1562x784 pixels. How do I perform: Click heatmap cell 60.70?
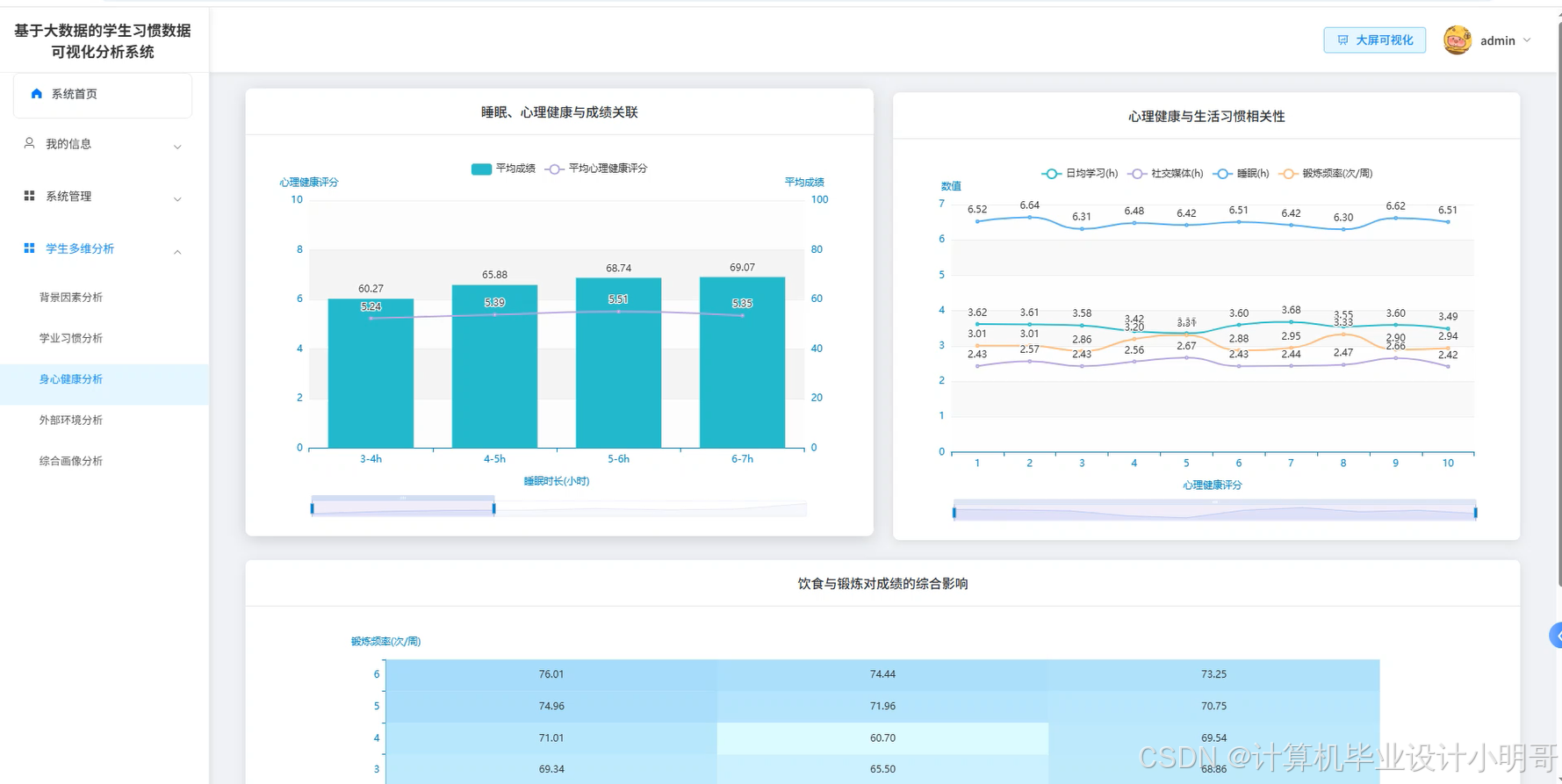point(882,737)
